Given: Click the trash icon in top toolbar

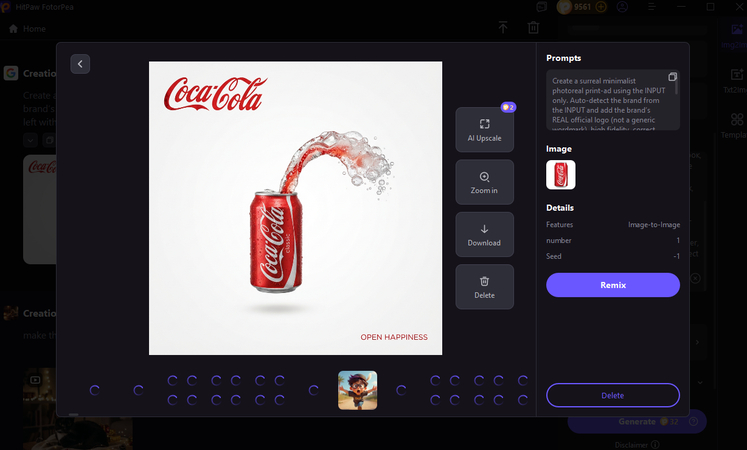Looking at the screenshot, I should [x=533, y=28].
